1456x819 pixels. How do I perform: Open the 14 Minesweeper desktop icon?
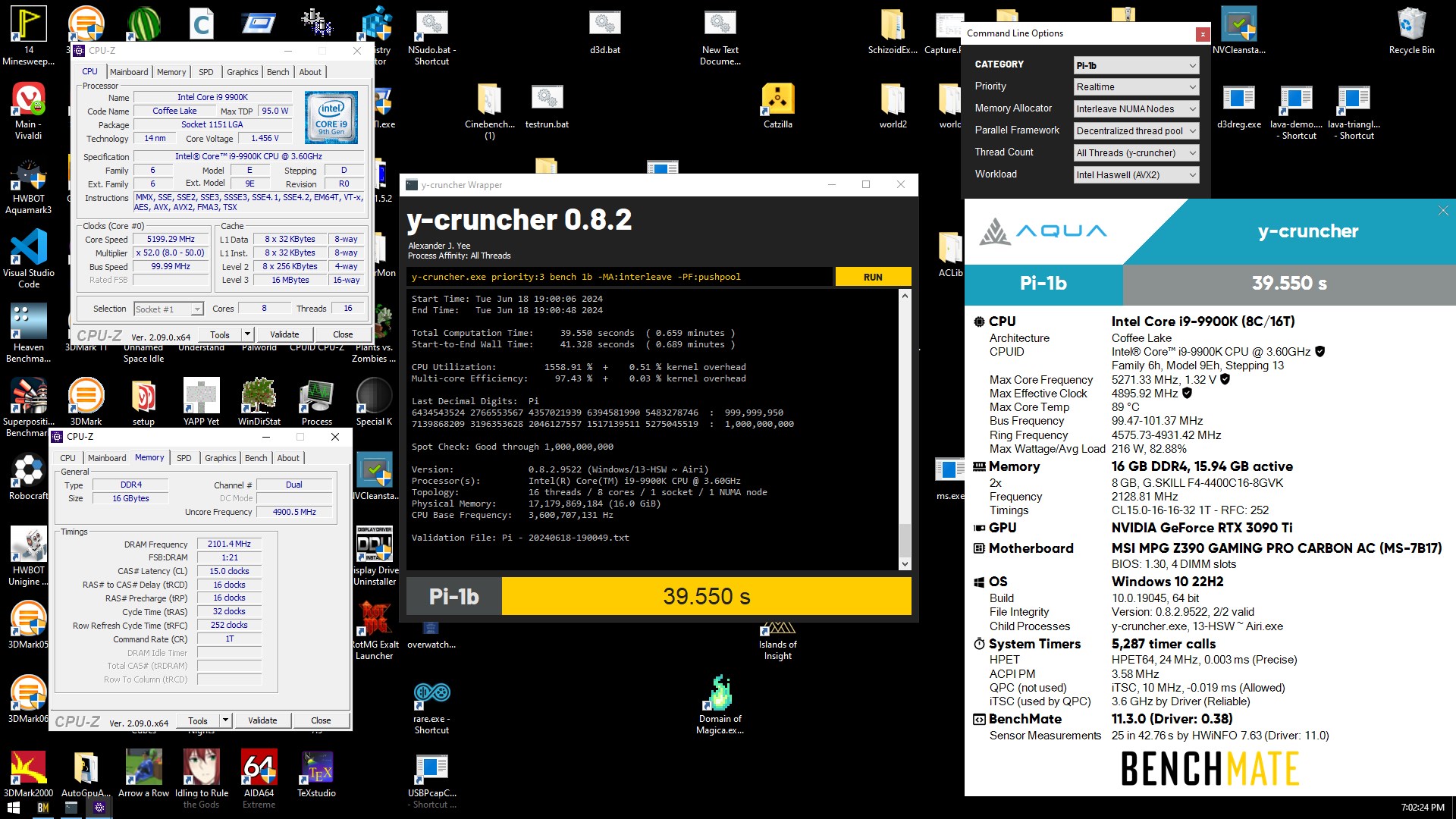(29, 36)
